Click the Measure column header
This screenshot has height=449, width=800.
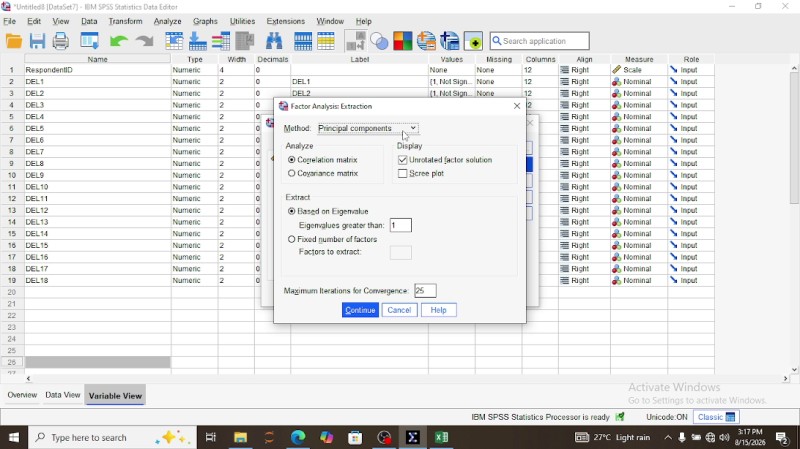click(639, 59)
